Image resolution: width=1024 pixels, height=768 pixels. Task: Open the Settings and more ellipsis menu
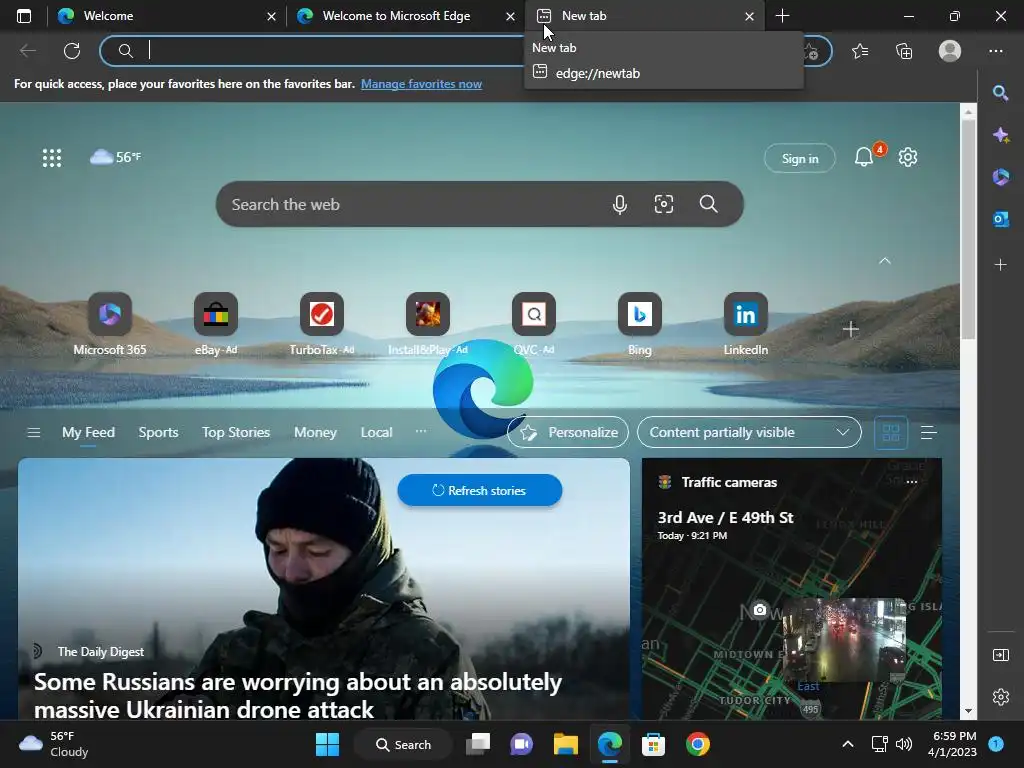995,51
